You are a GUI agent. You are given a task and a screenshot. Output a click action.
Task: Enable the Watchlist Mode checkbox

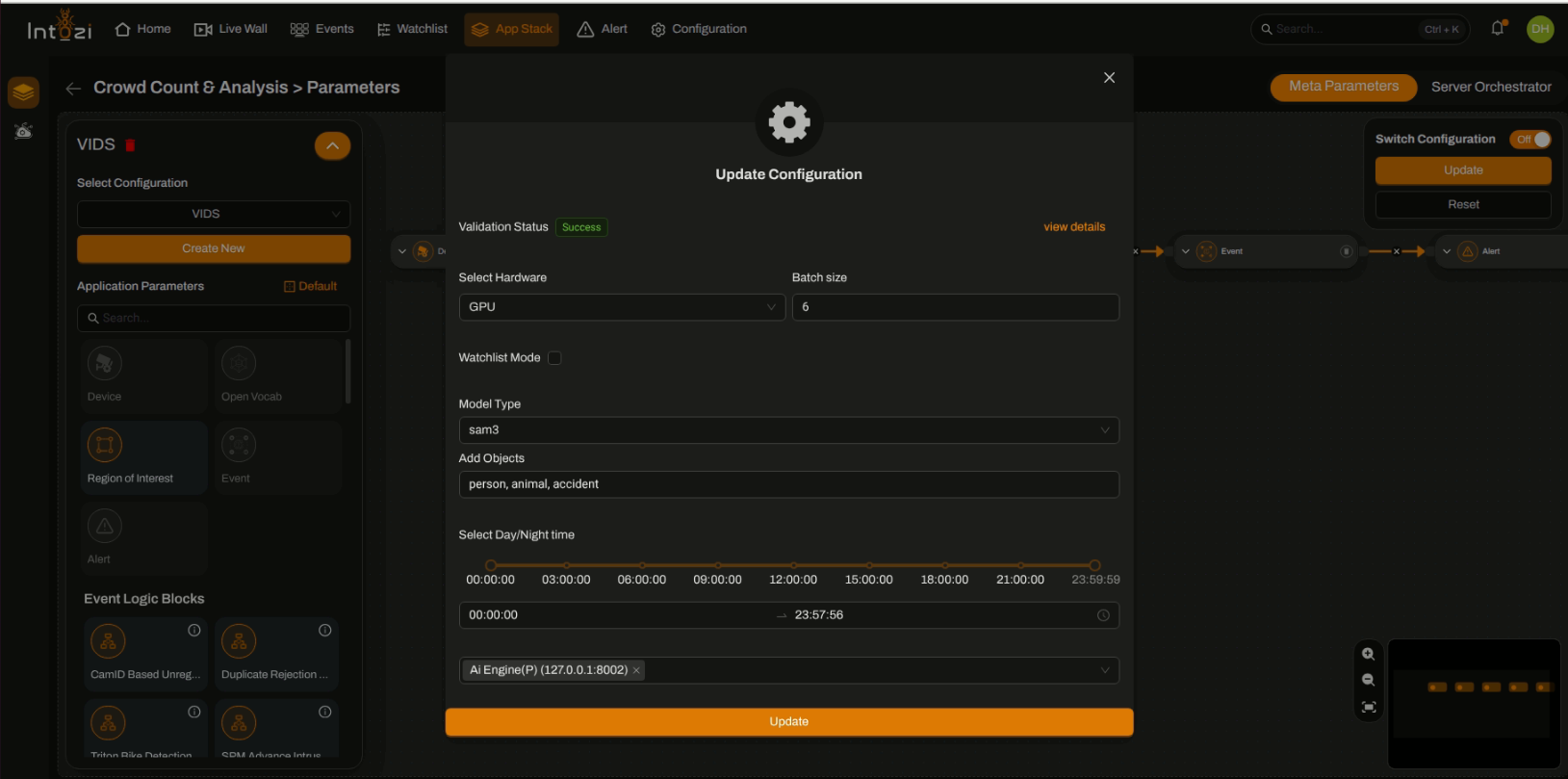[554, 358]
